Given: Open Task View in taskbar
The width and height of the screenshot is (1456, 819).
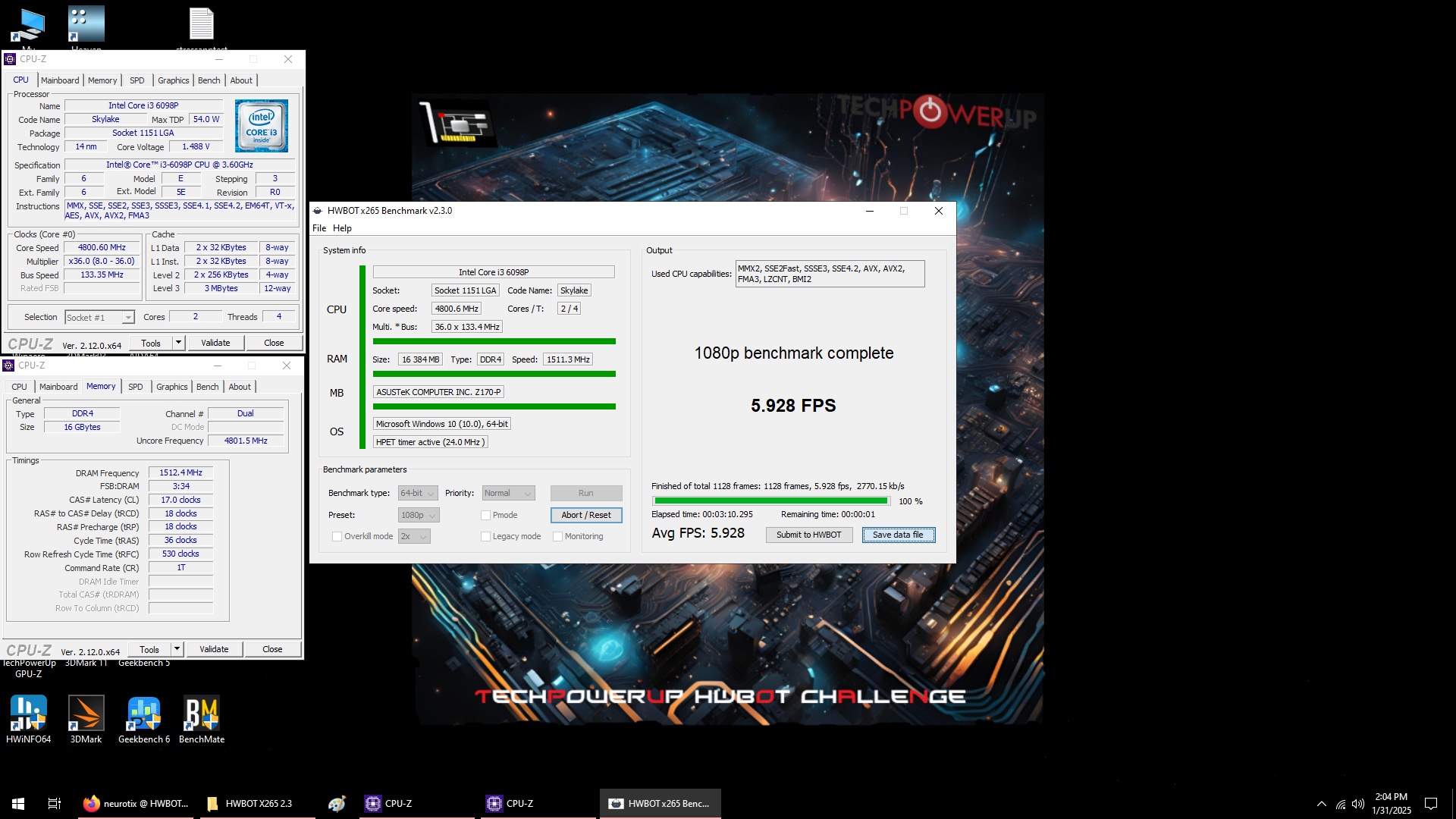Looking at the screenshot, I should (54, 803).
